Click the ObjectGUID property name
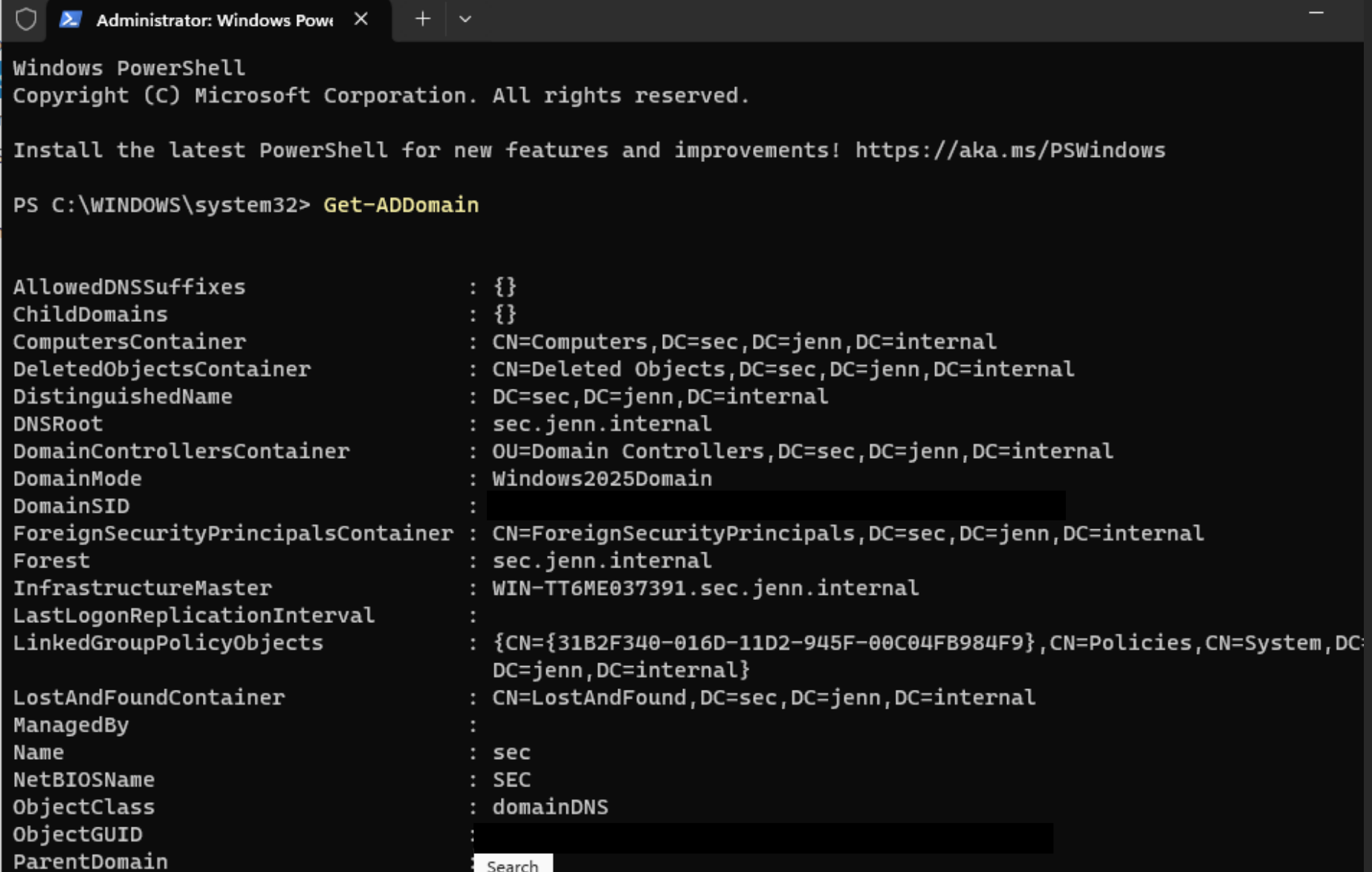 (x=77, y=835)
